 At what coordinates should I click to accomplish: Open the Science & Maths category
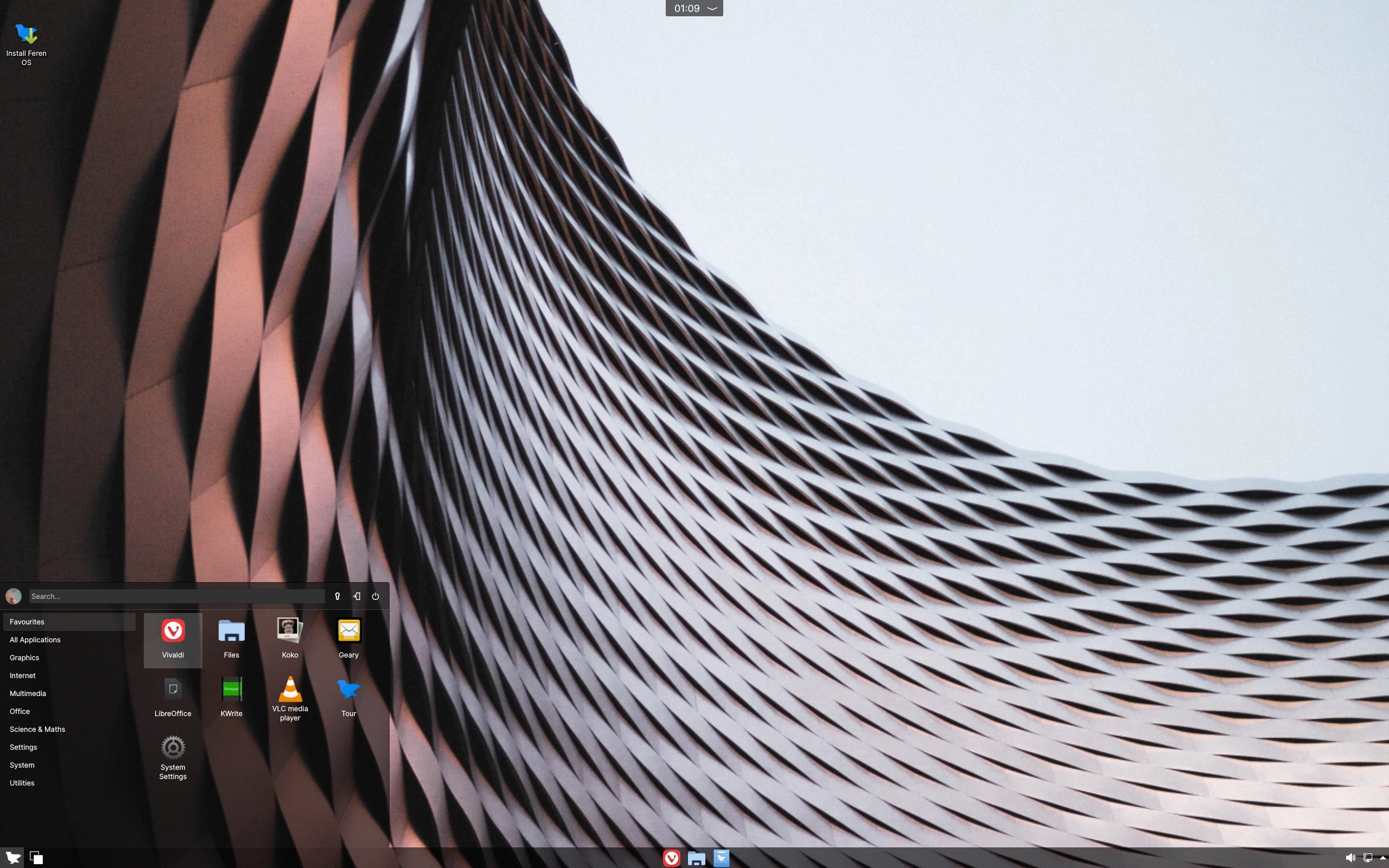click(37, 729)
